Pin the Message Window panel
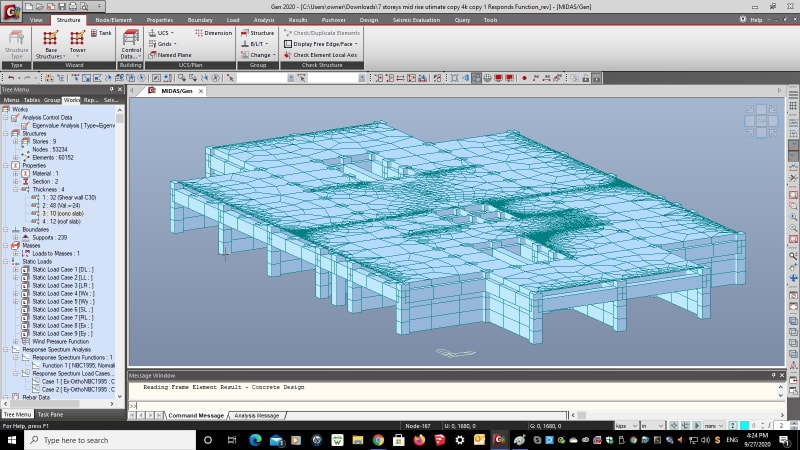Screen dimensions: 800x450 tap(773, 375)
